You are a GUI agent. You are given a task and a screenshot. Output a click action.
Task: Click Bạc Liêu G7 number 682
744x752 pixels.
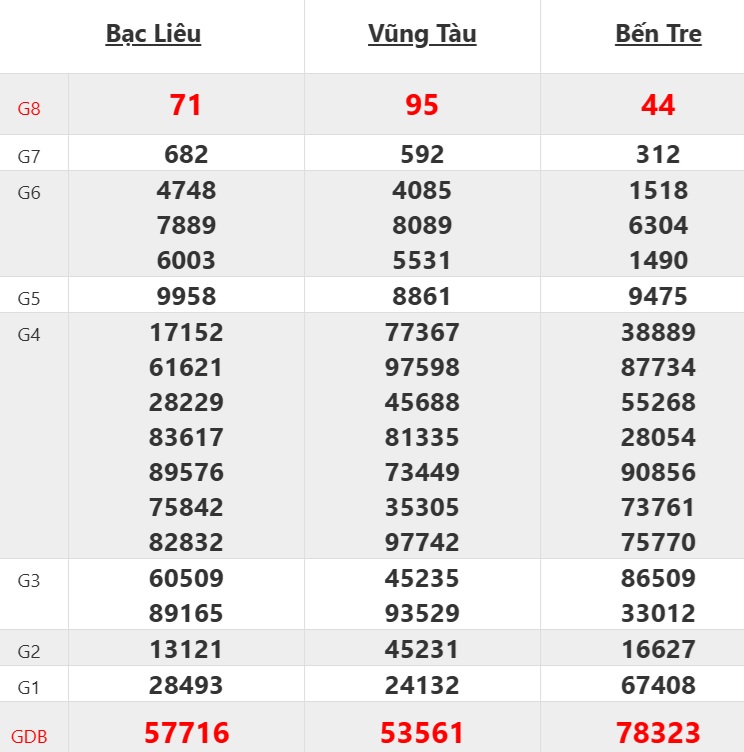(x=186, y=155)
